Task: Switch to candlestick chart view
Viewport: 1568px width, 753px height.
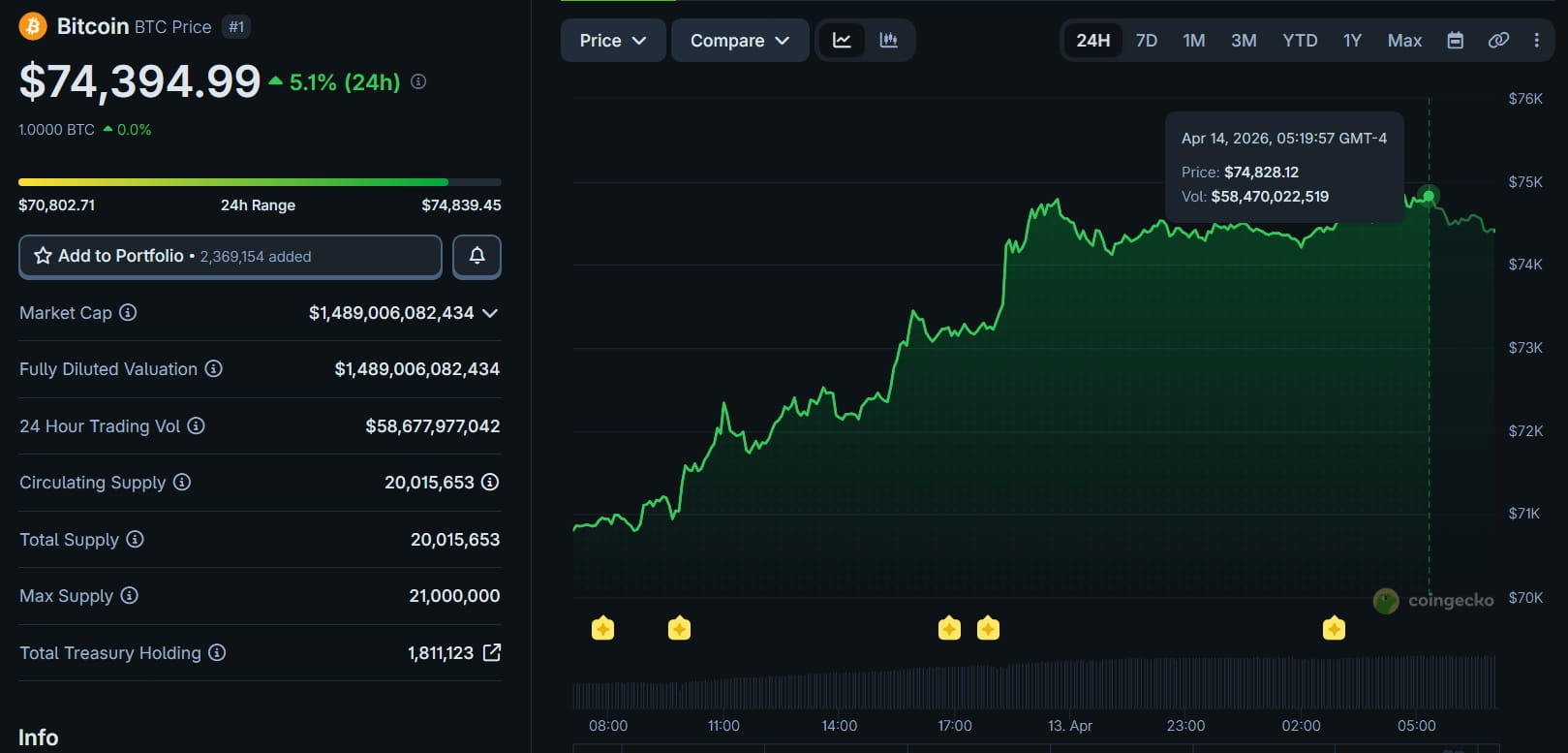Action: pyautogui.click(x=888, y=41)
